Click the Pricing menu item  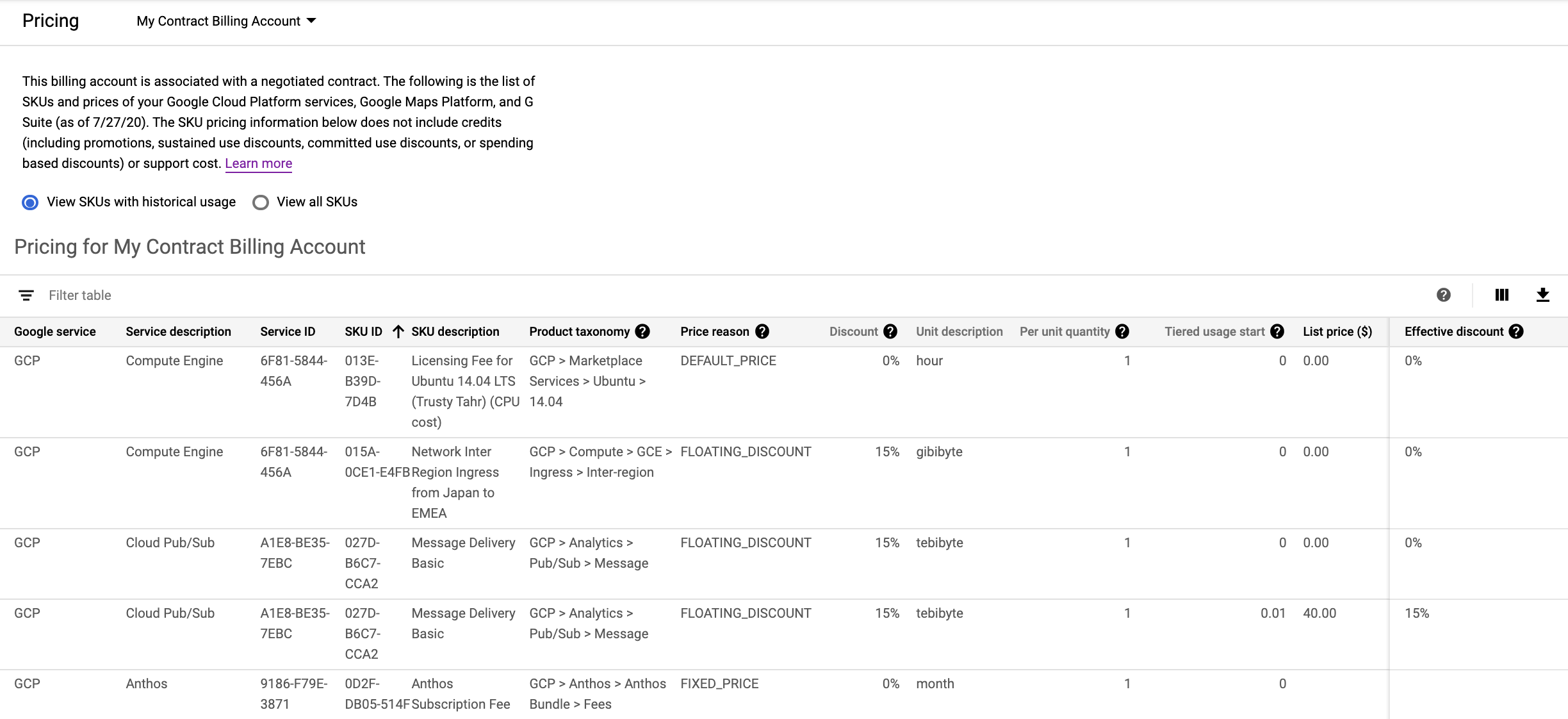(x=50, y=20)
